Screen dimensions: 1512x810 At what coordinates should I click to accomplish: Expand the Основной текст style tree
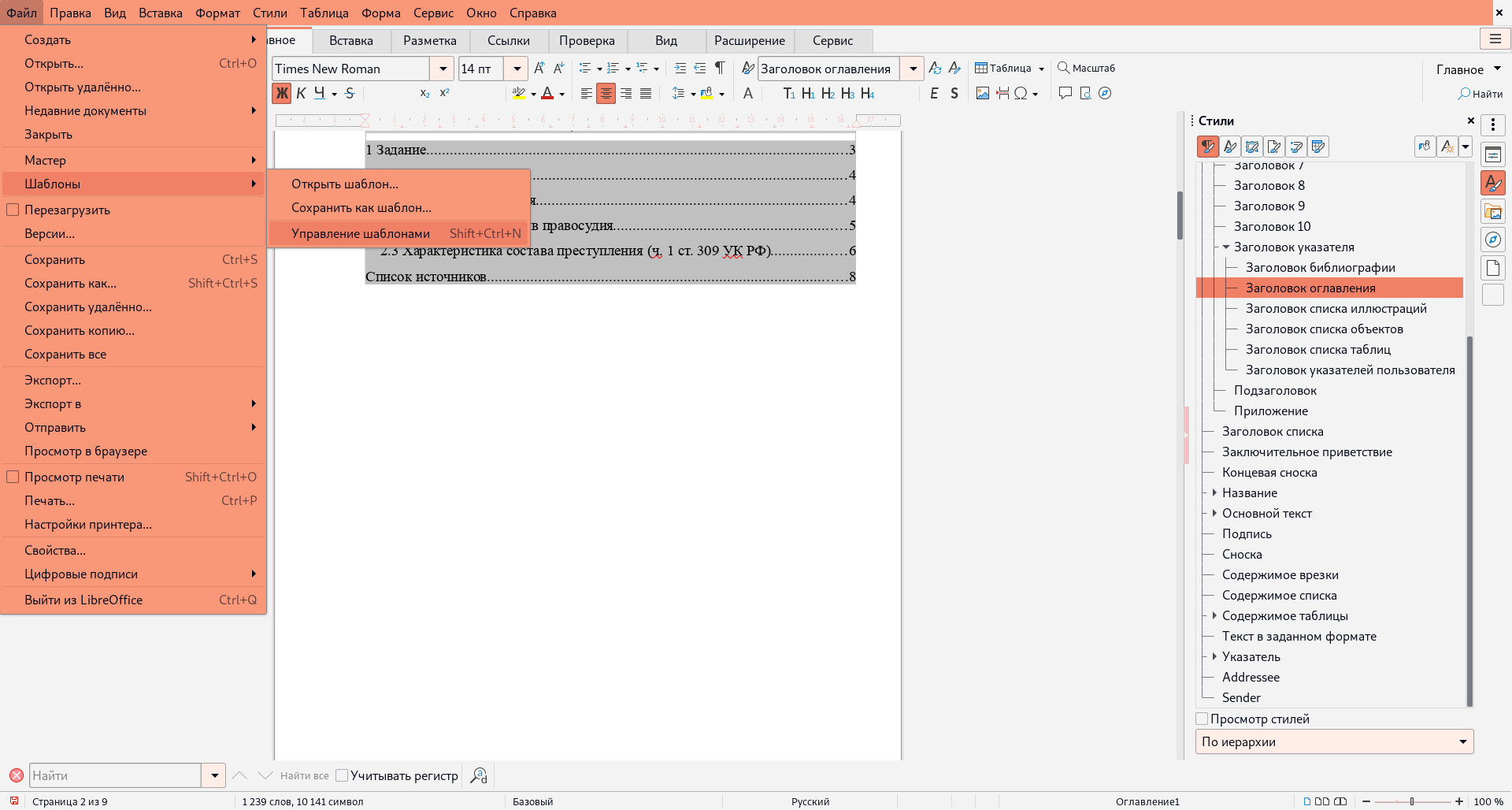click(x=1214, y=513)
